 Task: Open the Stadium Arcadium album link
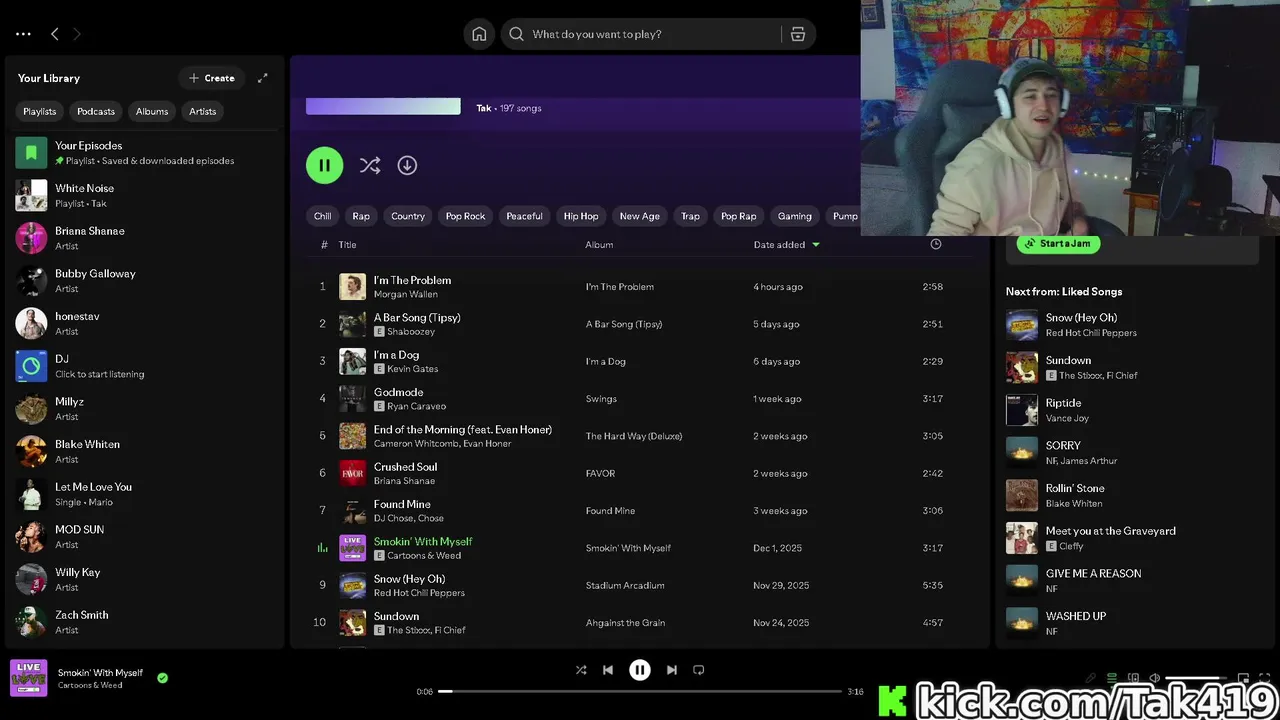(625, 585)
